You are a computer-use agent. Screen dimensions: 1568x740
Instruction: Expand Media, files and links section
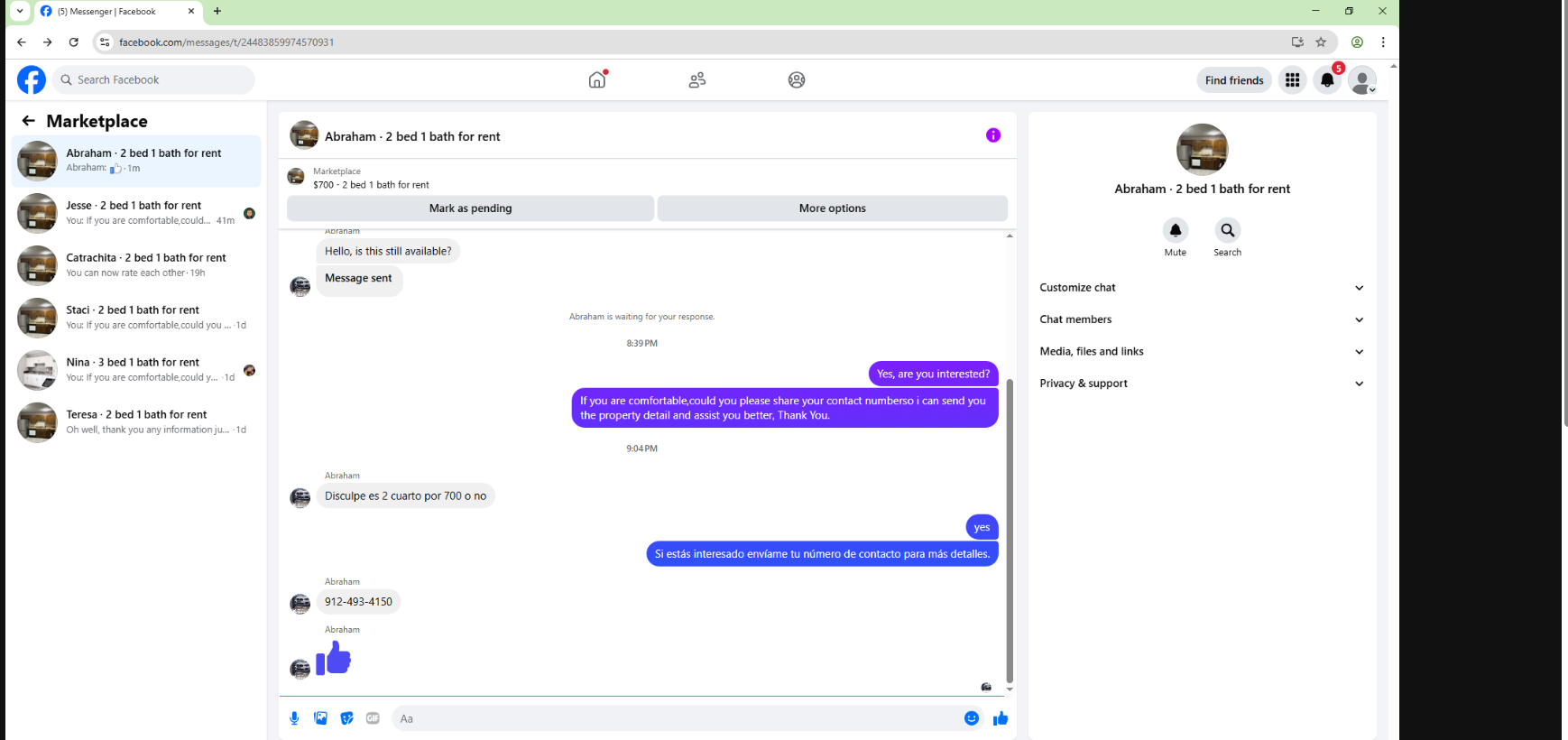coord(1202,352)
